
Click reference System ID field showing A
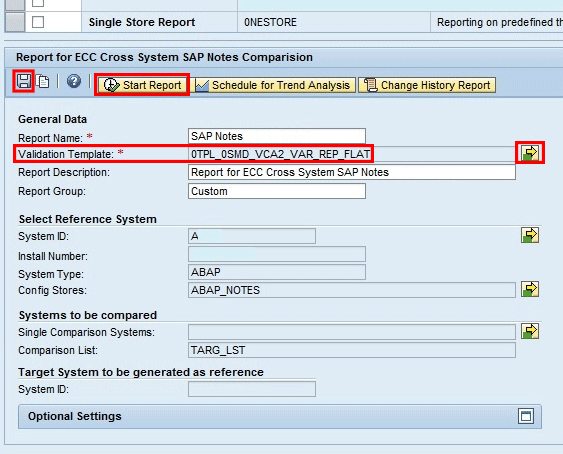click(252, 236)
